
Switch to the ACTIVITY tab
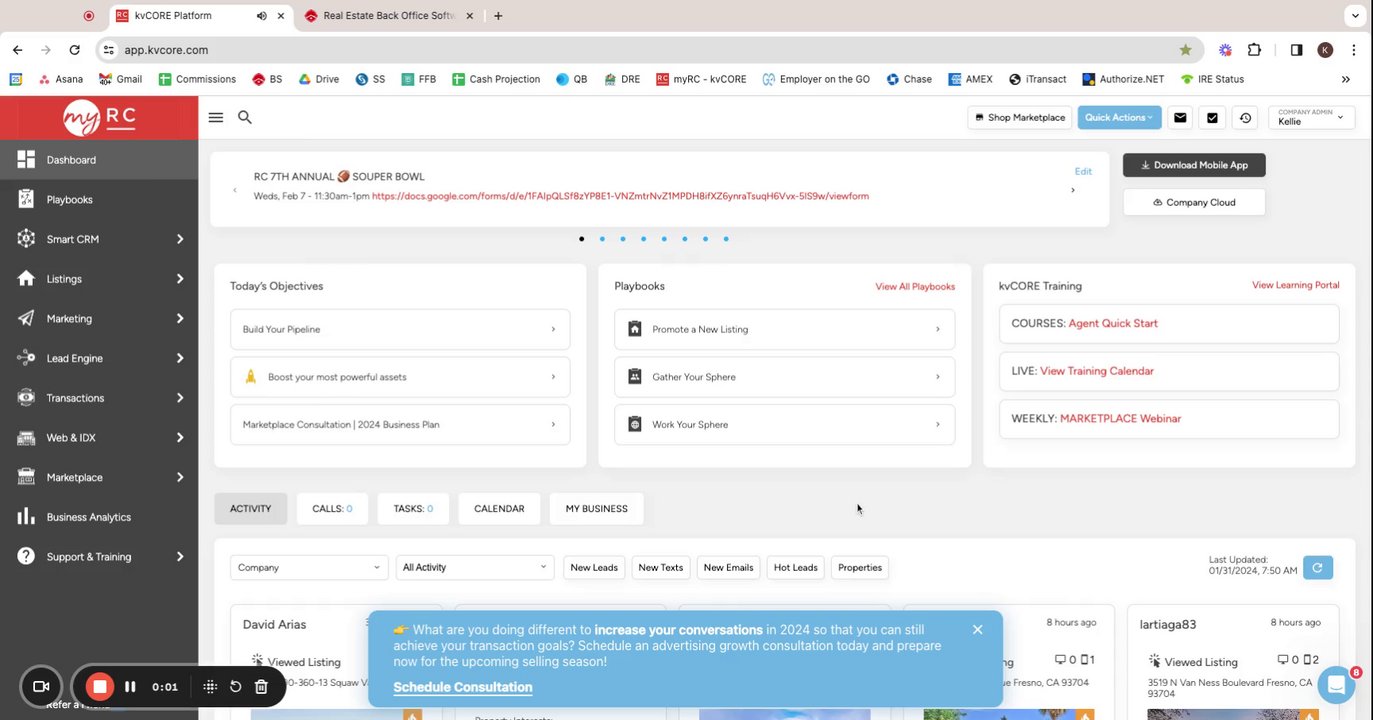tap(251, 509)
